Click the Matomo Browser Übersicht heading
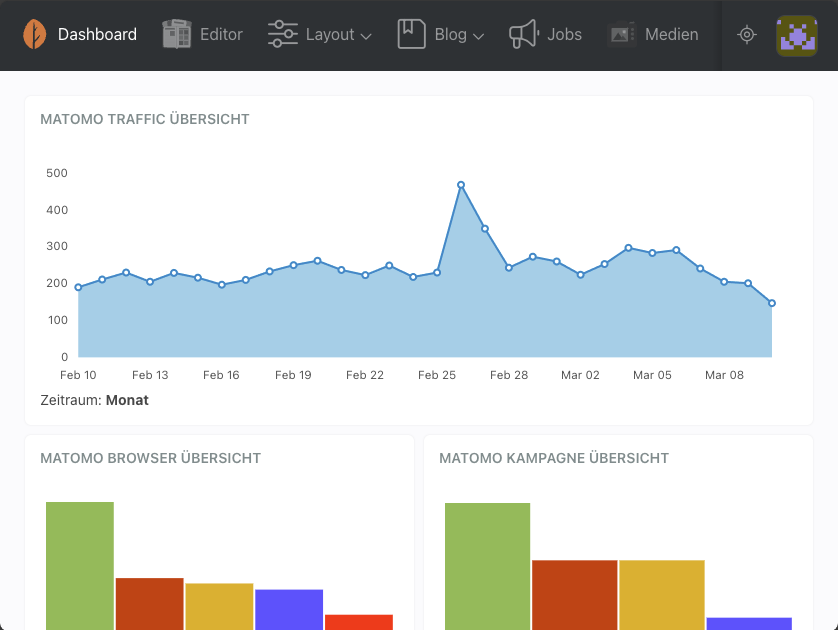The image size is (838, 630). [x=151, y=458]
